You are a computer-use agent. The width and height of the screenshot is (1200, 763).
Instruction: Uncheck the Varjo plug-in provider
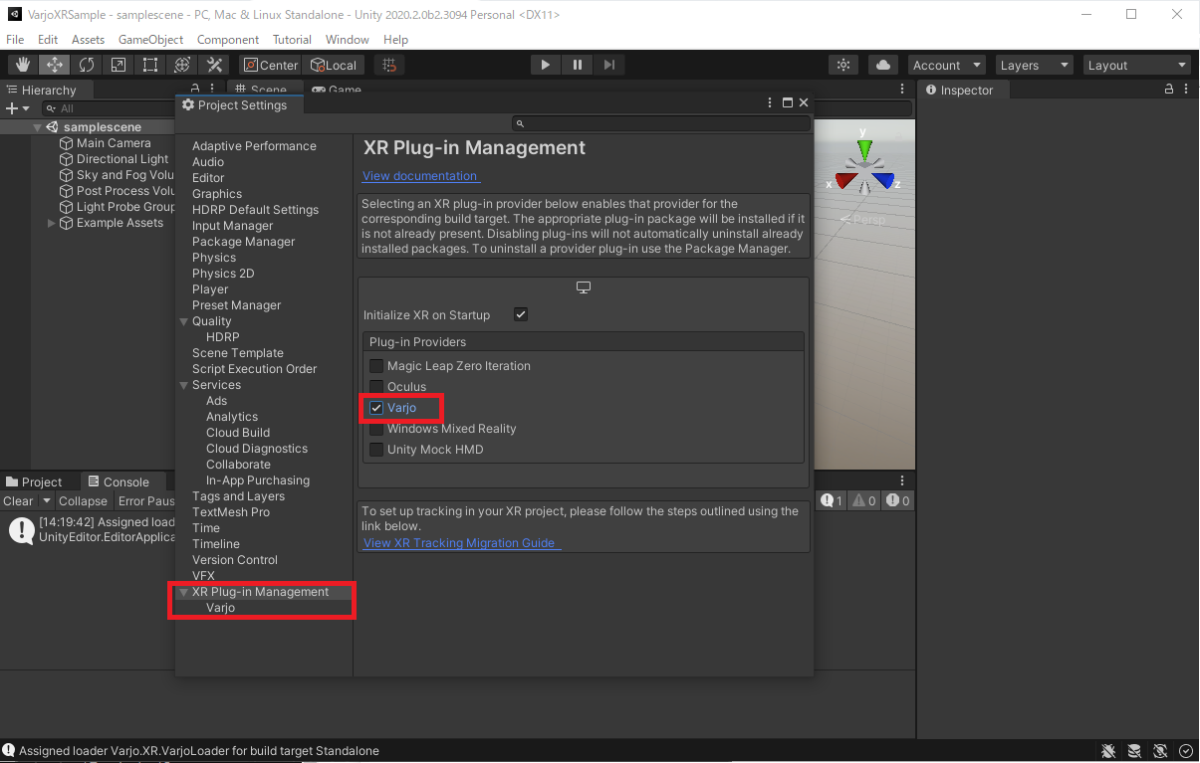[376, 408]
